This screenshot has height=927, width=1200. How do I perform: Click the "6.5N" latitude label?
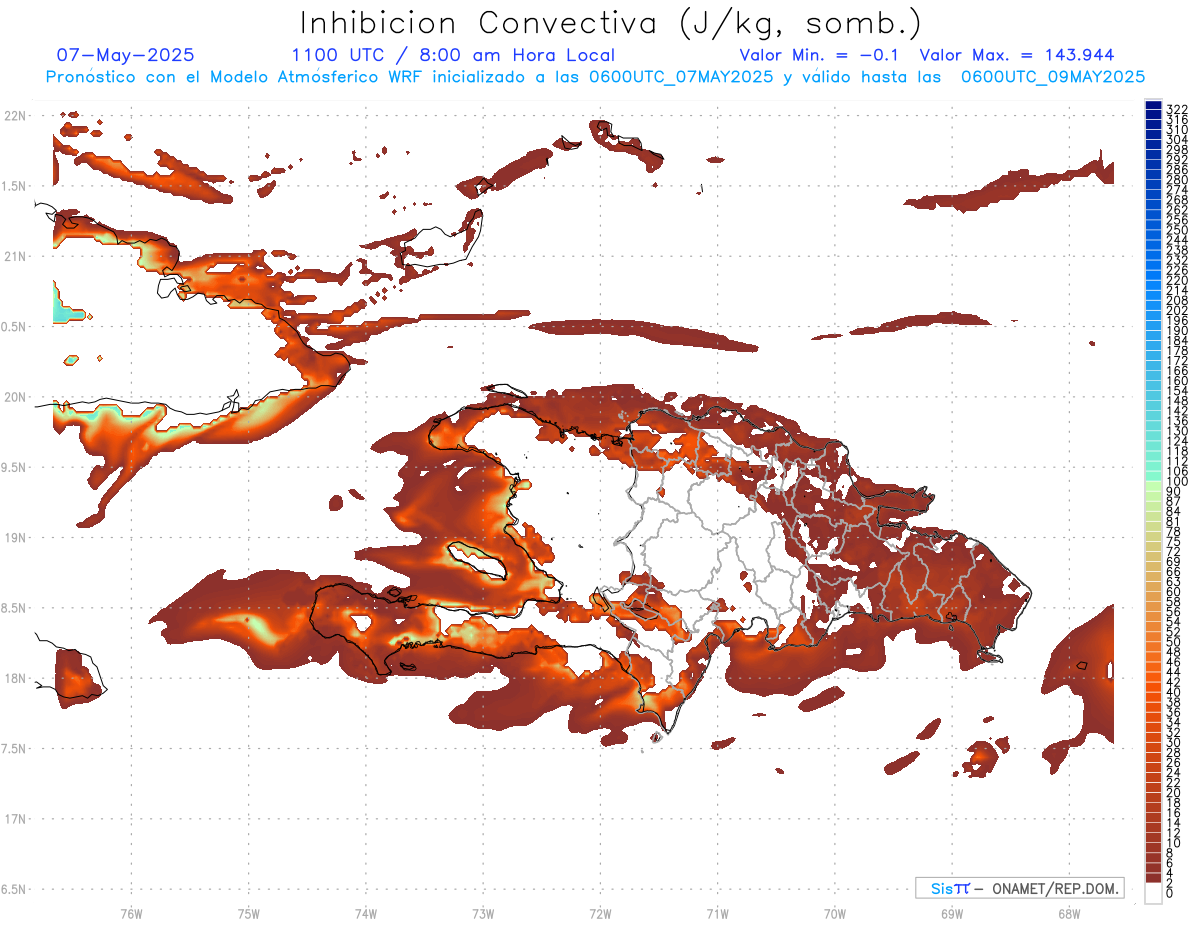tap(15, 889)
